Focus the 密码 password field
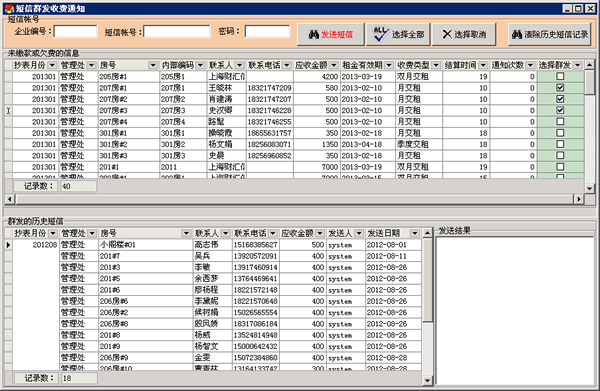Screen dimensions: 600x391 pyautogui.click(x=267, y=31)
